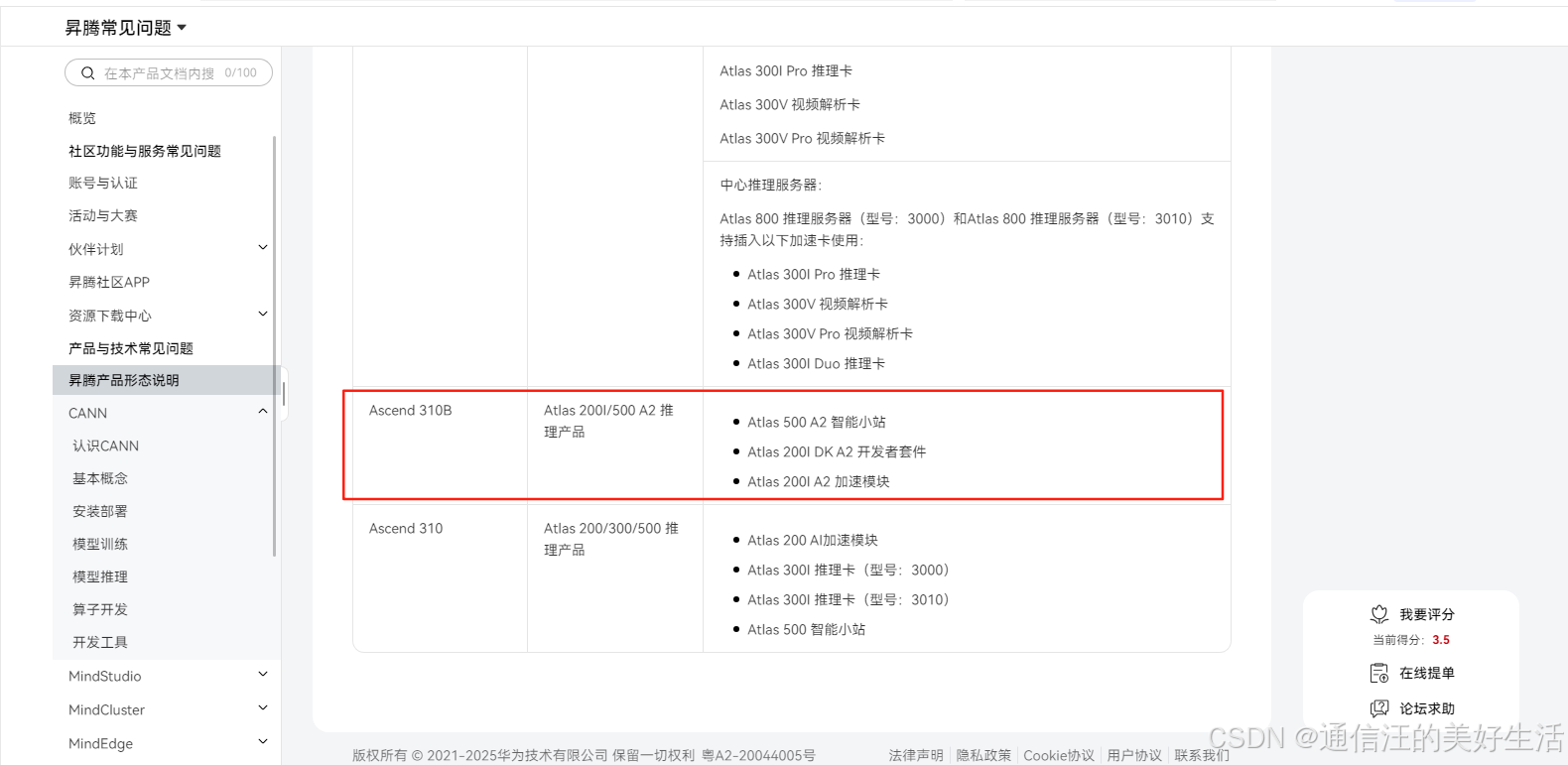Viewport: 1568px width, 765px height.
Task: Collapse the CANN section
Action: click(x=263, y=412)
